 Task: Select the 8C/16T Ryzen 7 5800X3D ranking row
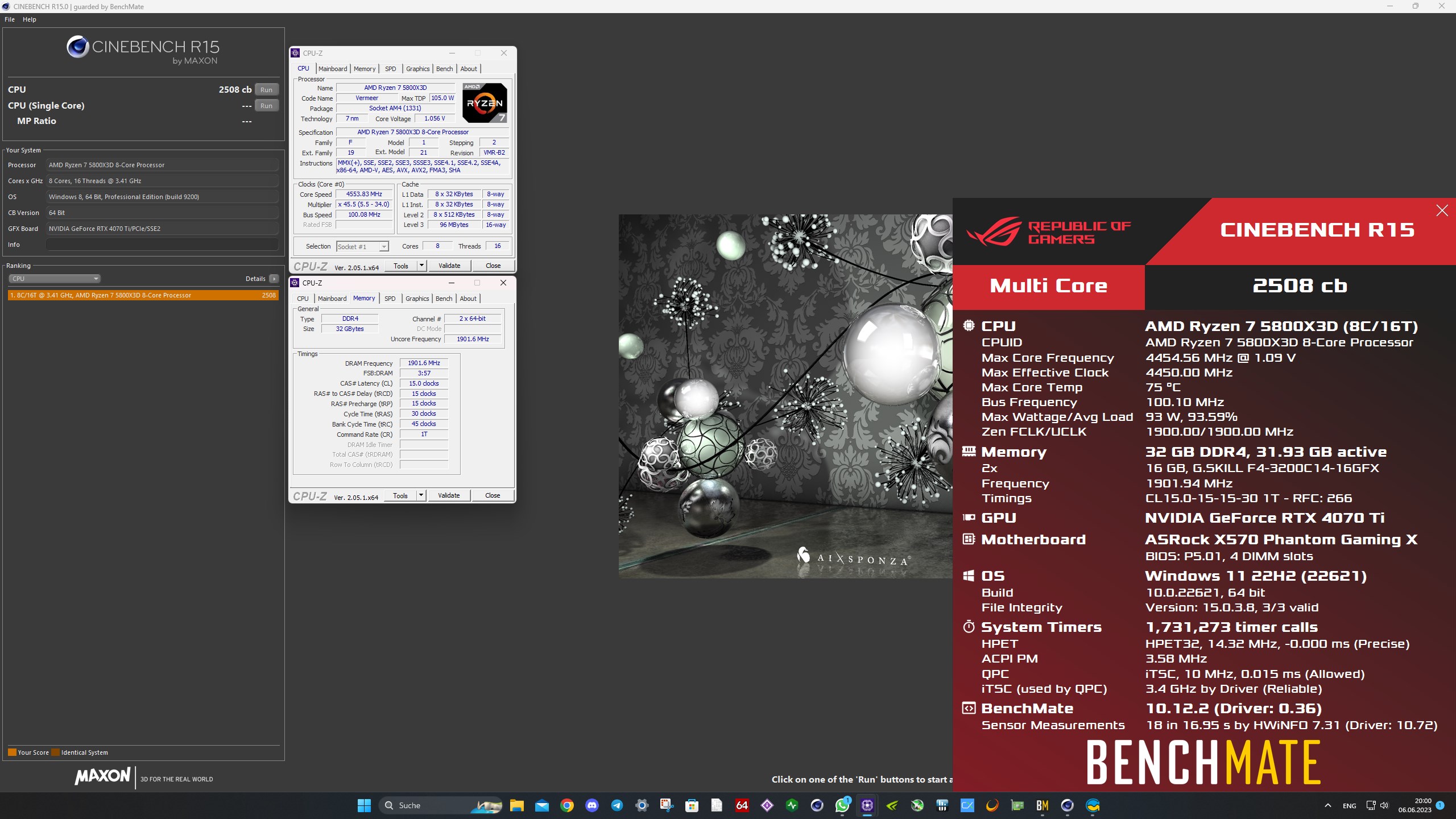point(143,295)
